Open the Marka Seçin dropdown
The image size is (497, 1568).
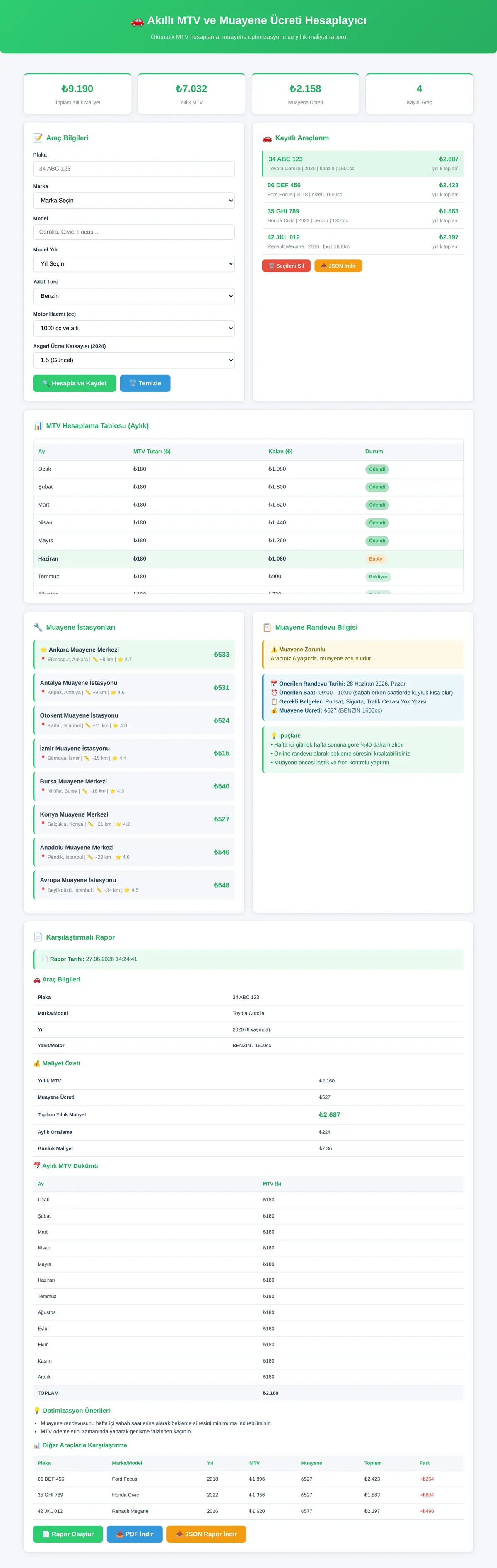134,200
